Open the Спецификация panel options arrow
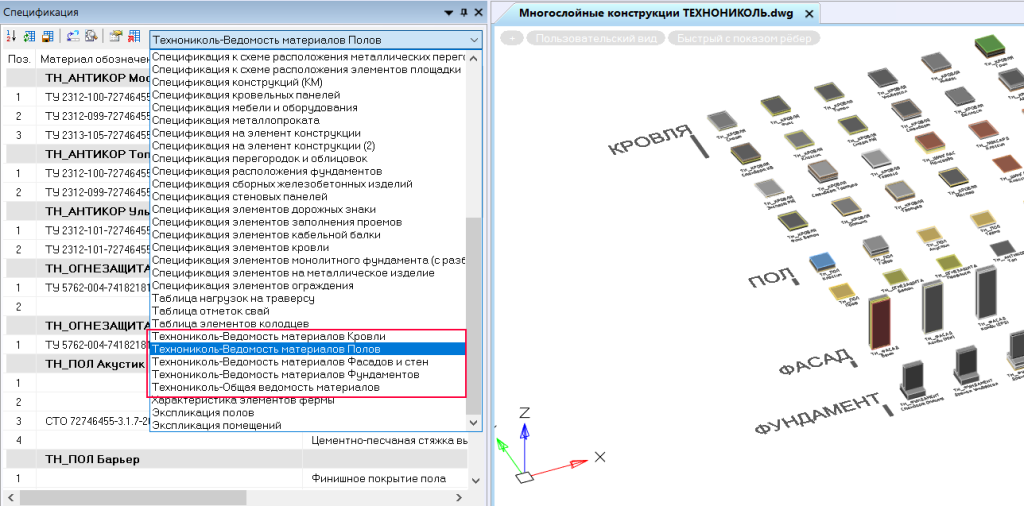 click(449, 12)
